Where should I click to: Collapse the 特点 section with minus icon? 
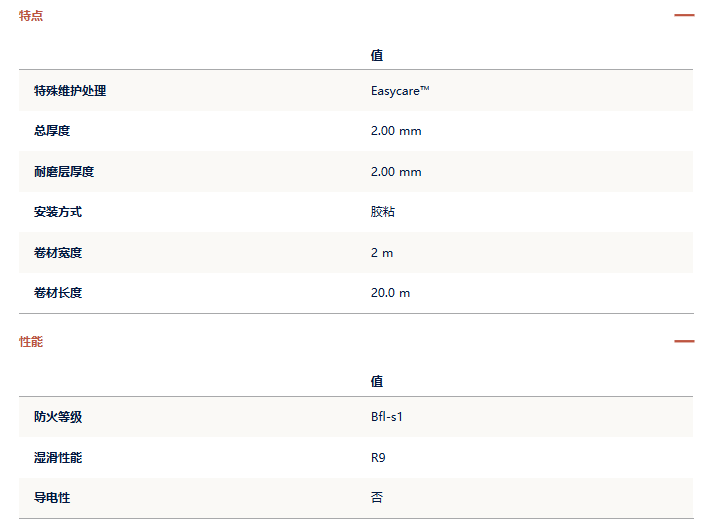684,15
